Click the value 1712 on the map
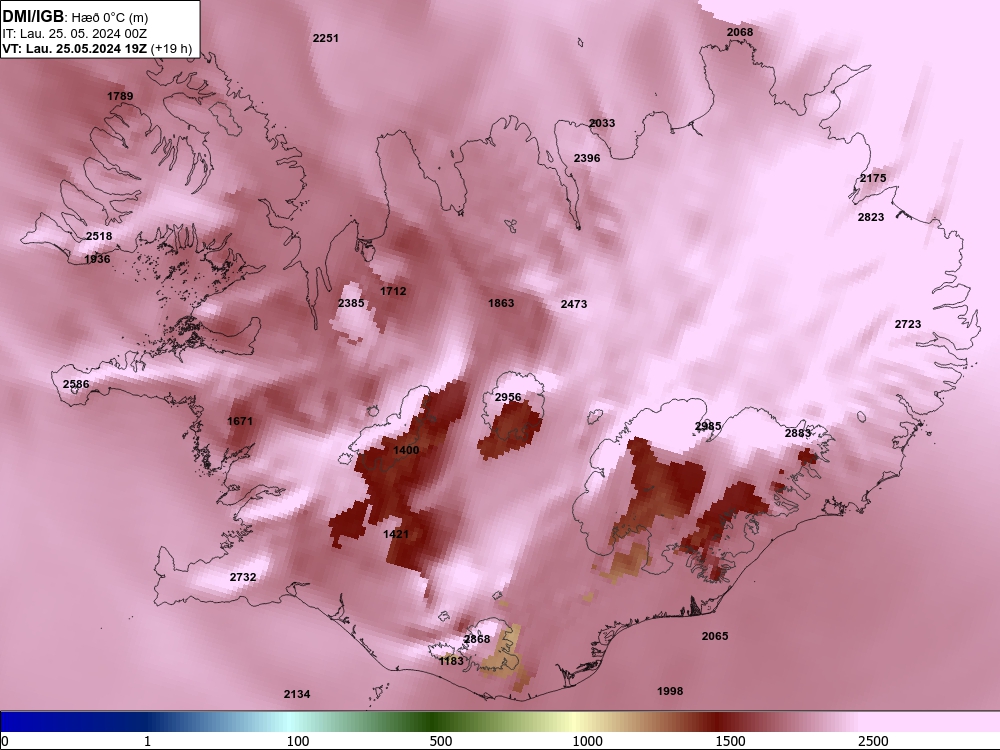Screen dimensions: 1000x750 tap(393, 291)
